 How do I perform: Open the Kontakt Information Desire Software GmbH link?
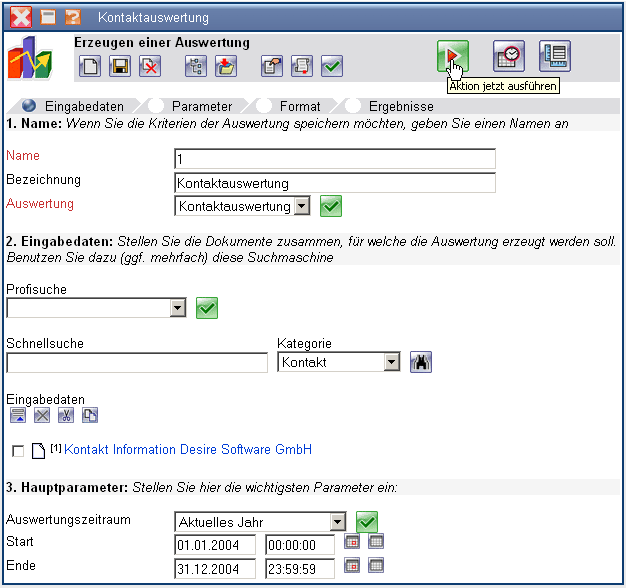[188, 450]
